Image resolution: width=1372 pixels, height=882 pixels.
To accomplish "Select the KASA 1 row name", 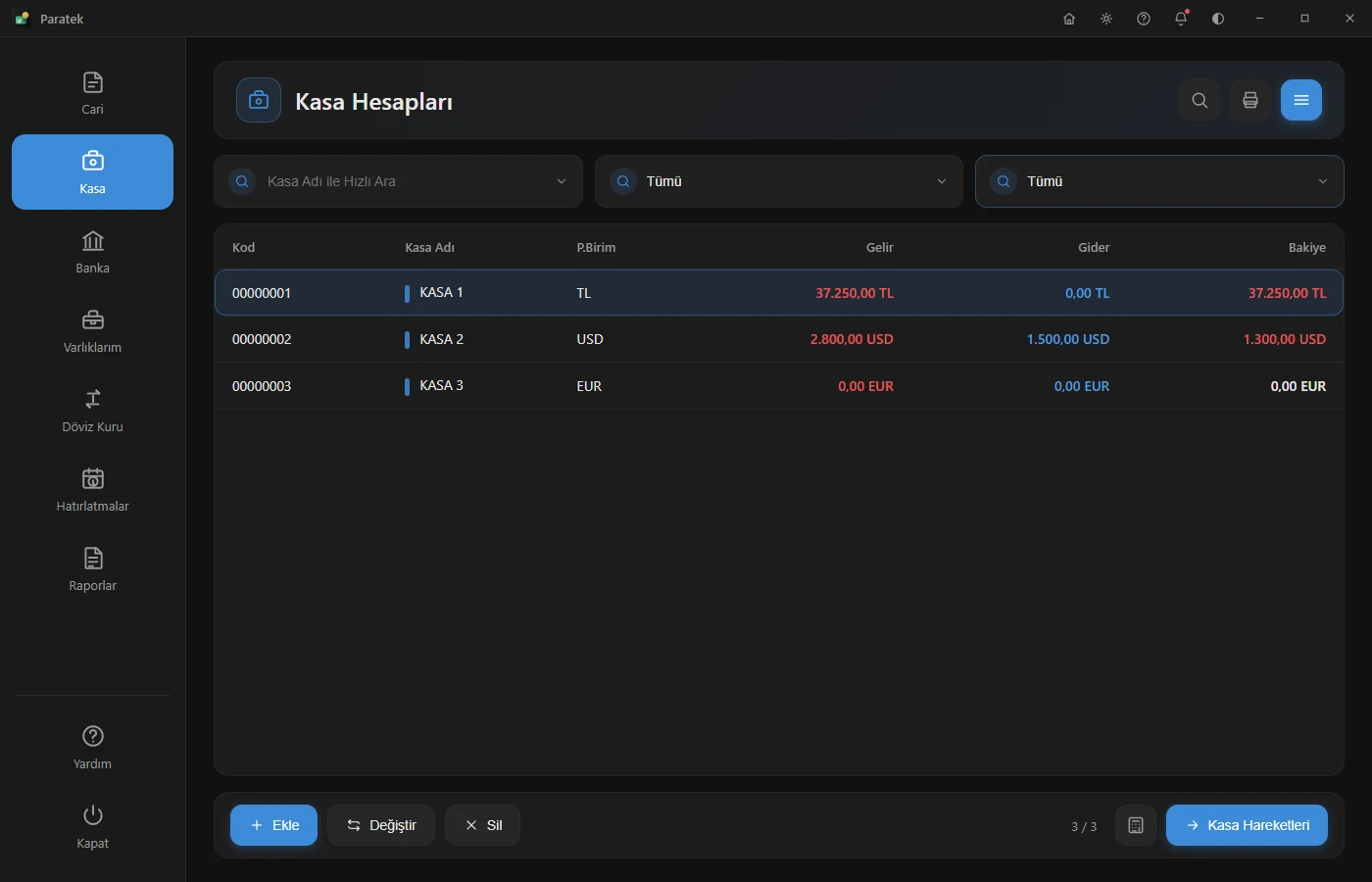I will 441,292.
